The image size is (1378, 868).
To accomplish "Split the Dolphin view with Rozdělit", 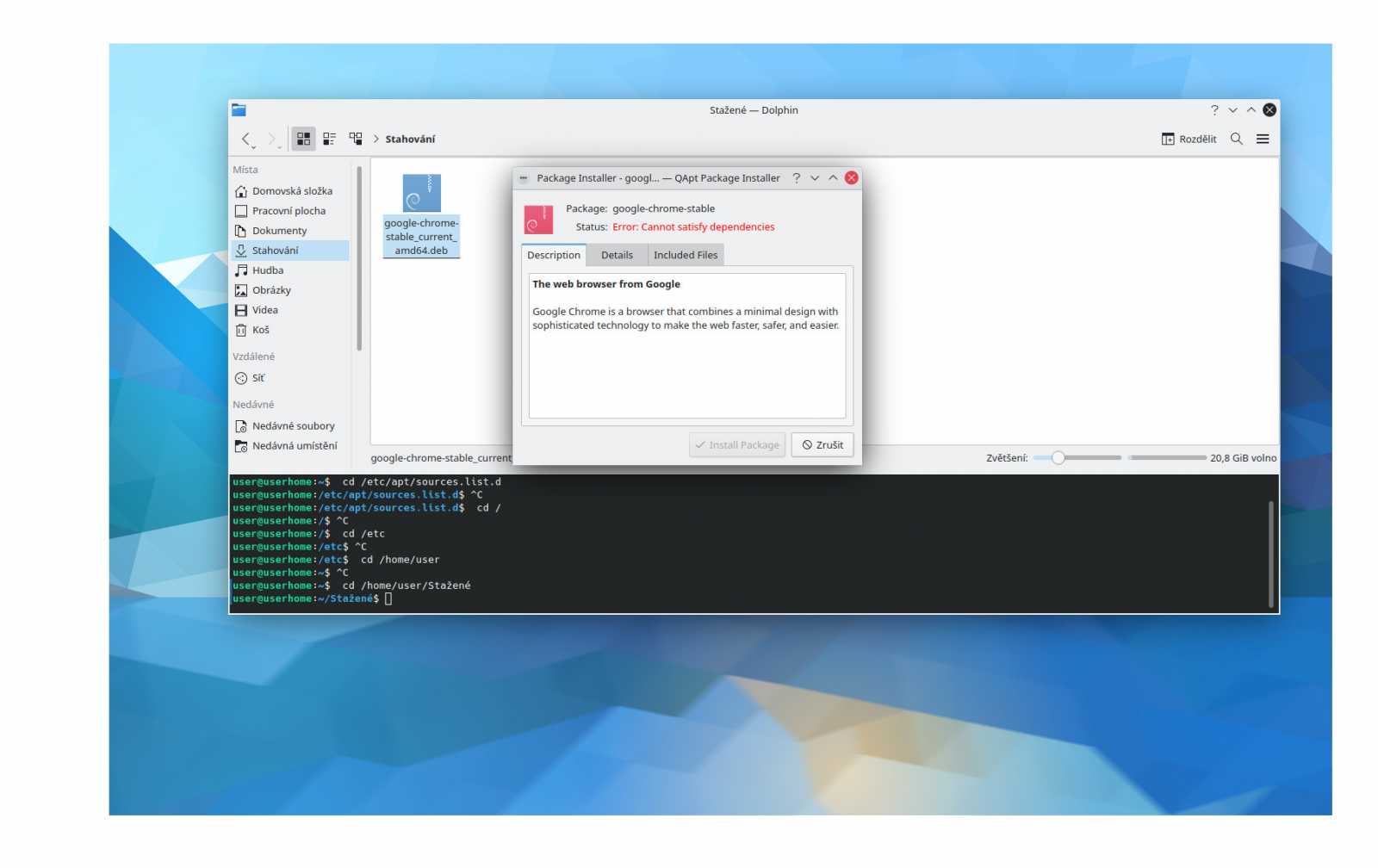I will click(1189, 139).
